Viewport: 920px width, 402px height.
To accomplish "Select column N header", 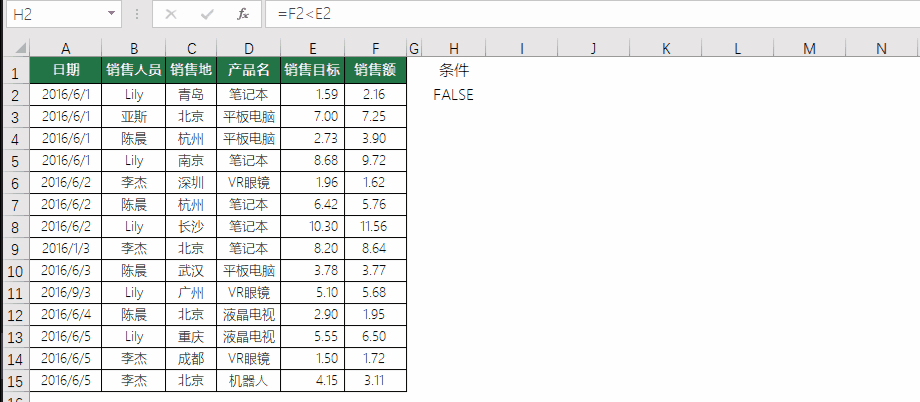I will click(x=881, y=49).
